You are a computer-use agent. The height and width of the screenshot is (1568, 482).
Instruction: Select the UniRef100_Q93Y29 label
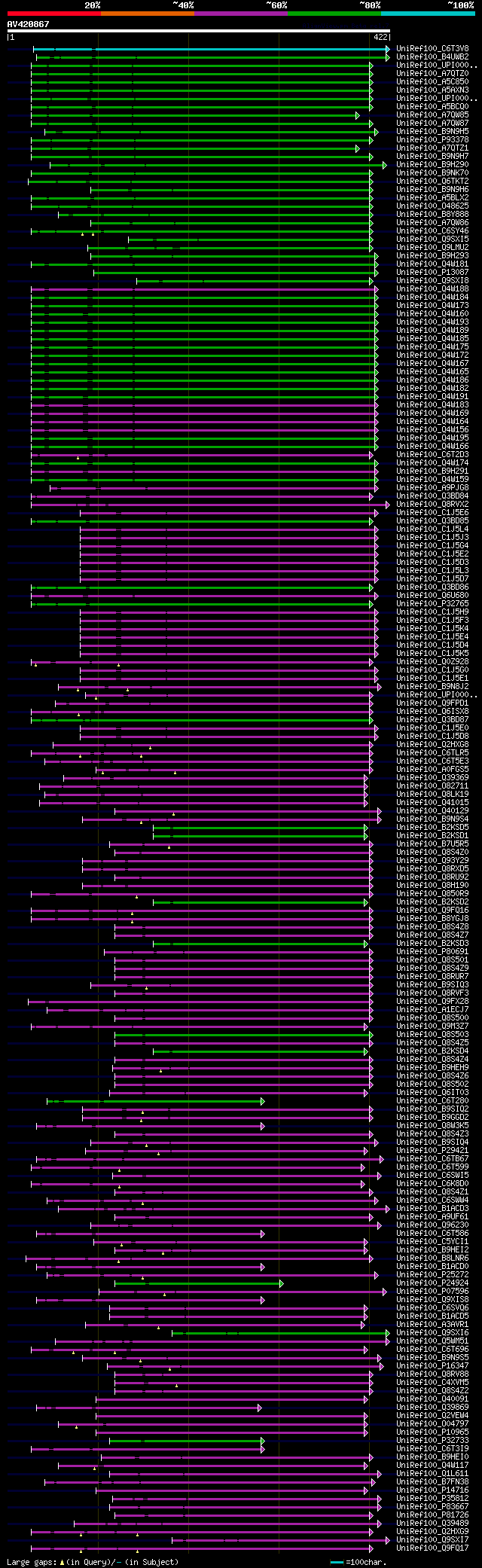[x=432, y=861]
